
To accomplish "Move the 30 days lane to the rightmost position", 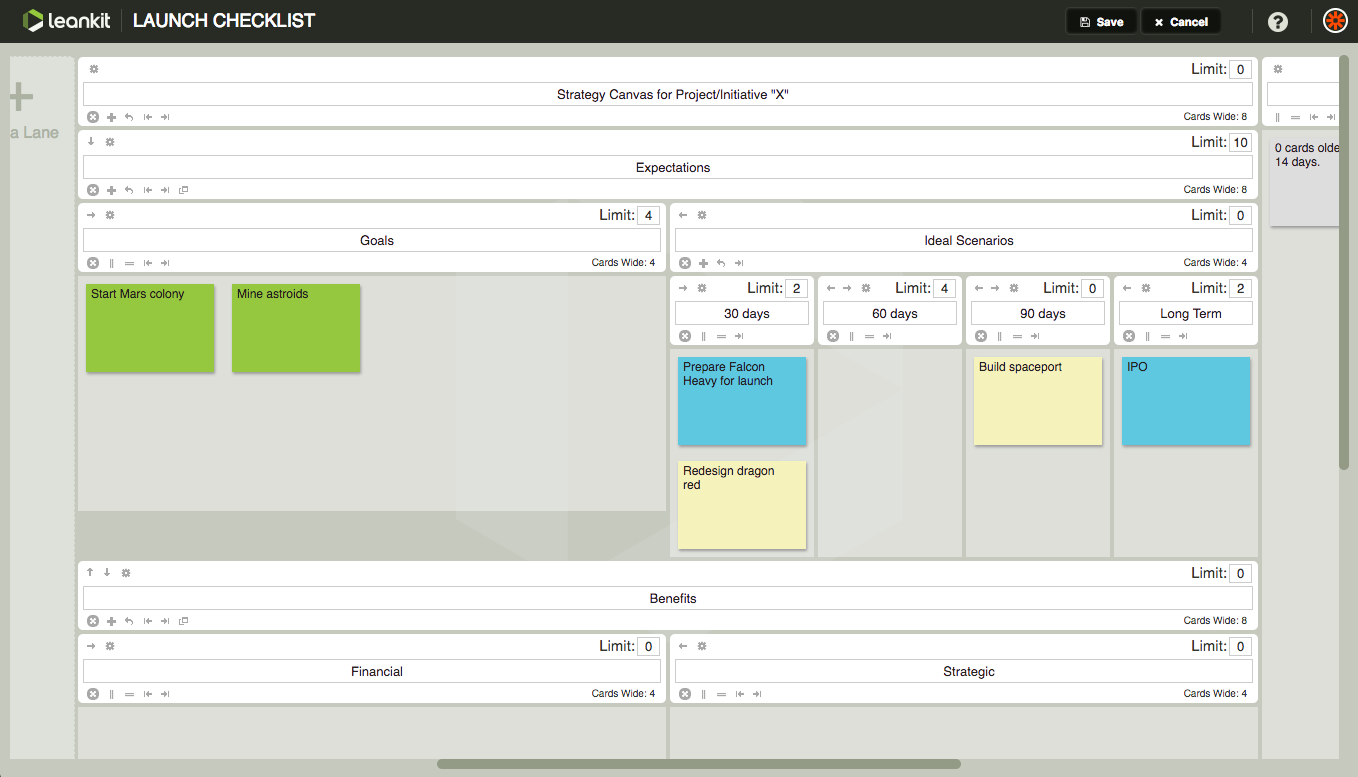I will point(739,335).
